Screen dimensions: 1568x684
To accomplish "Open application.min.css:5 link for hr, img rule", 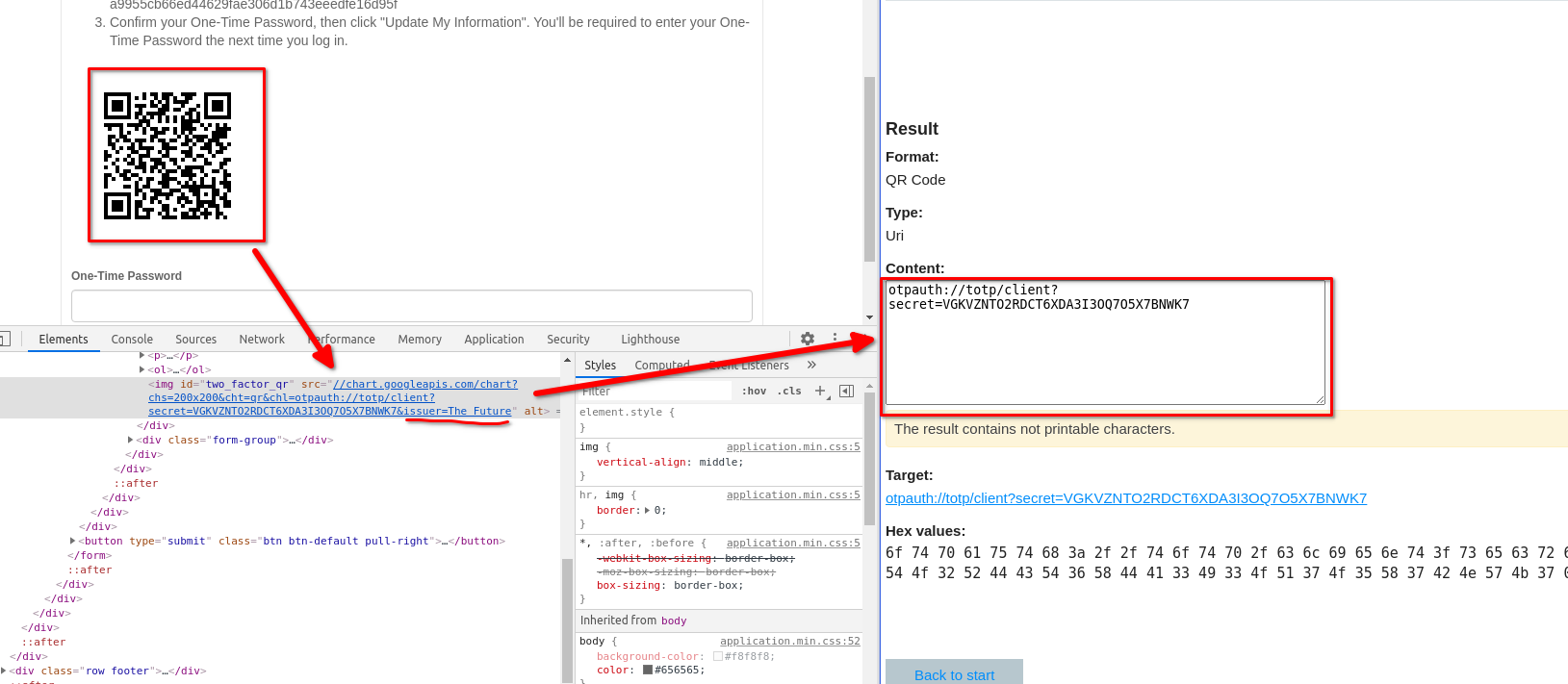I will click(x=793, y=494).
